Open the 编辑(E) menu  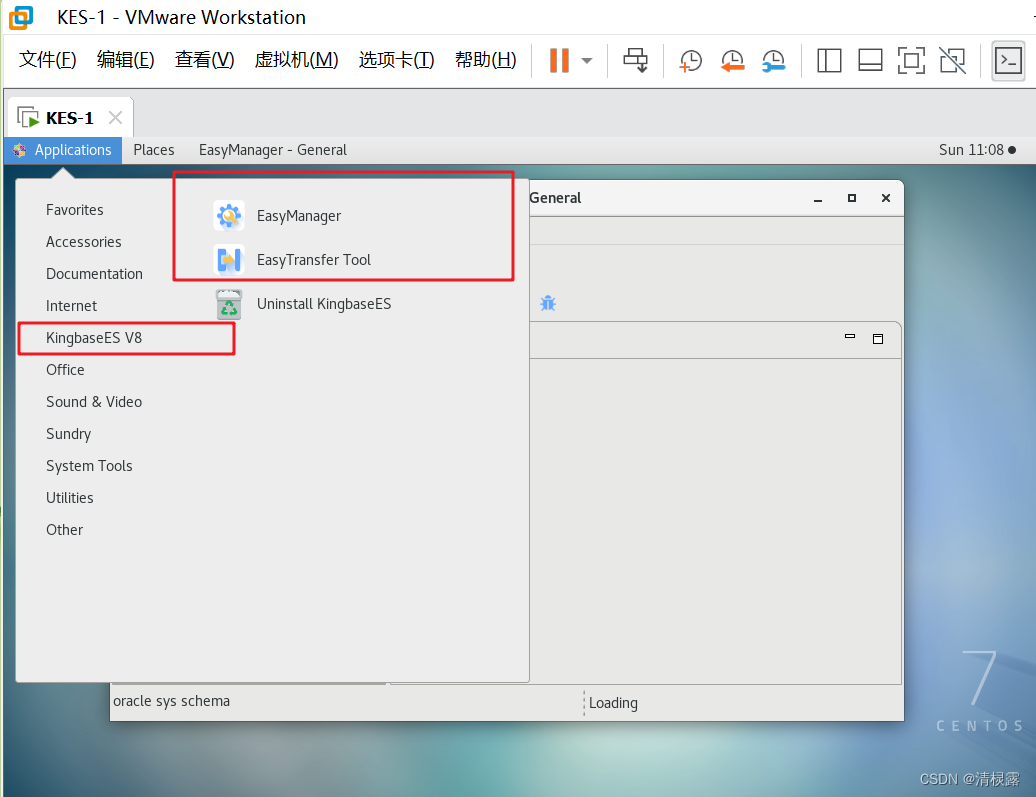126,60
